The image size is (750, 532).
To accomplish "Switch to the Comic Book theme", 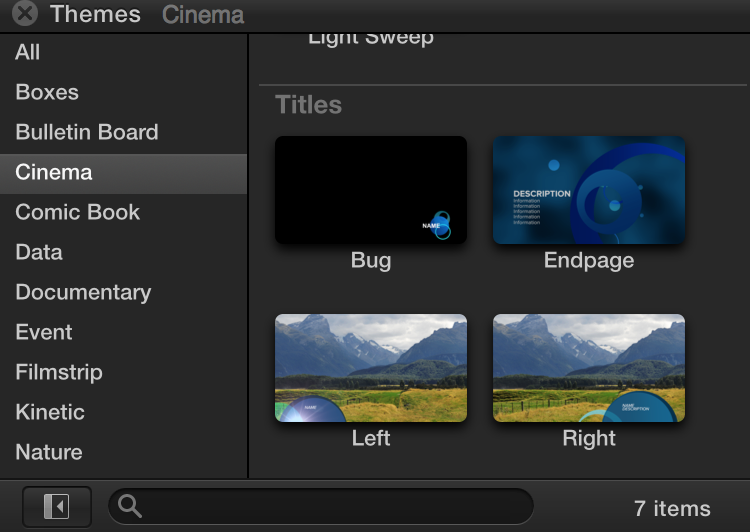I will point(77,212).
